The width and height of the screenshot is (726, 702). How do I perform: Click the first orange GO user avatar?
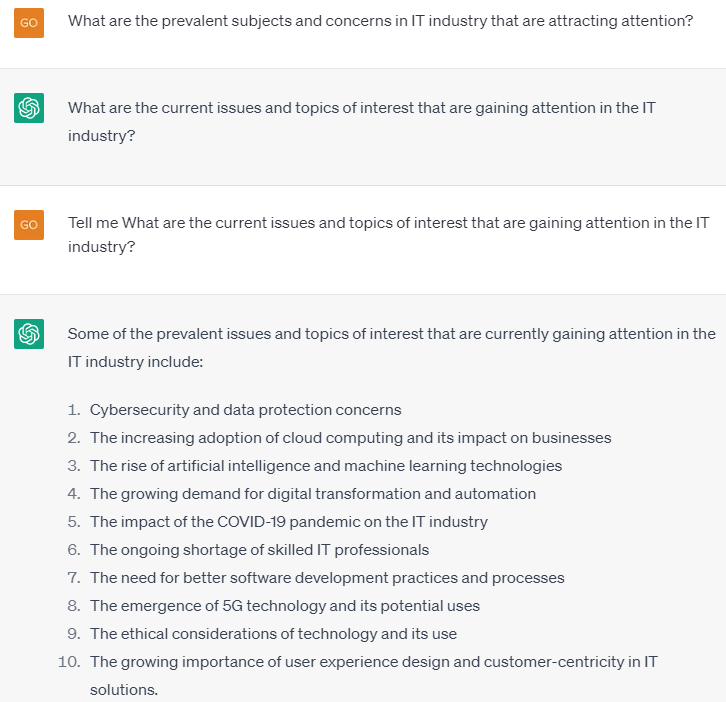pyautogui.click(x=29, y=23)
